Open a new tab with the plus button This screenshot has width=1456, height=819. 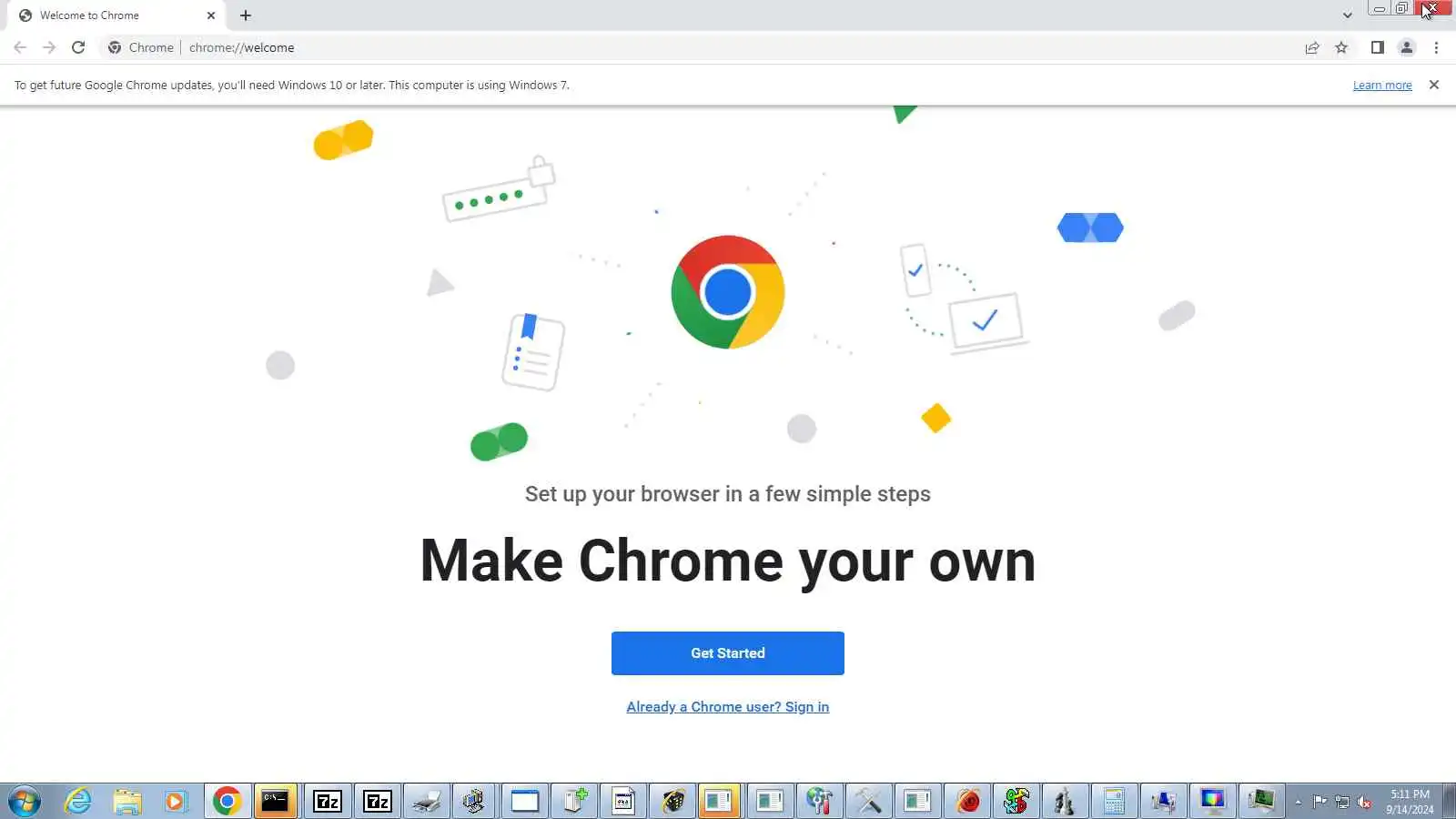[x=246, y=15]
